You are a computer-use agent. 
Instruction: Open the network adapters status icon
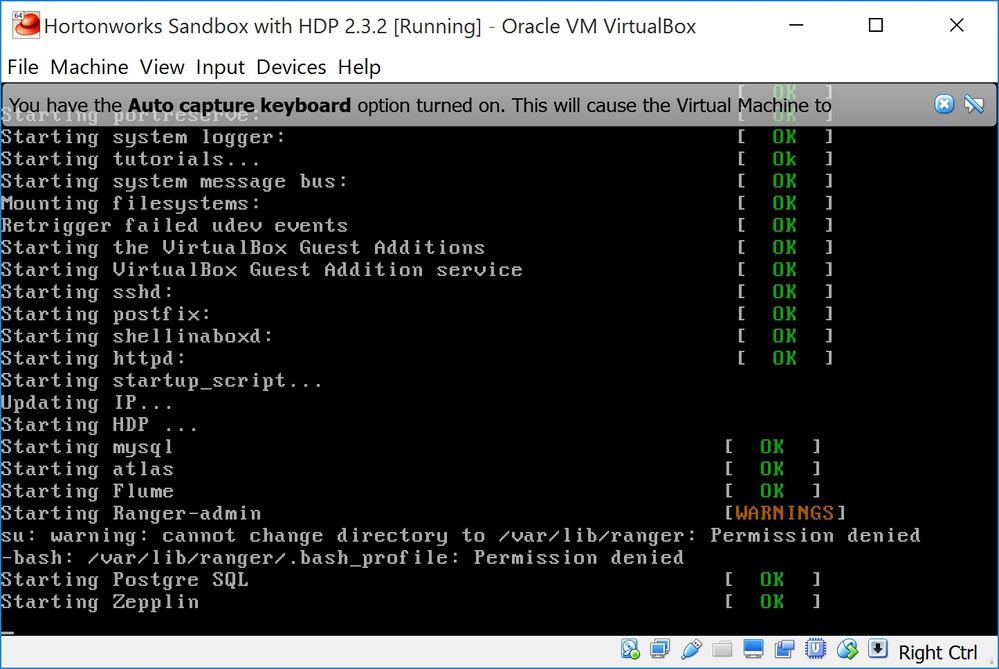coord(660,649)
